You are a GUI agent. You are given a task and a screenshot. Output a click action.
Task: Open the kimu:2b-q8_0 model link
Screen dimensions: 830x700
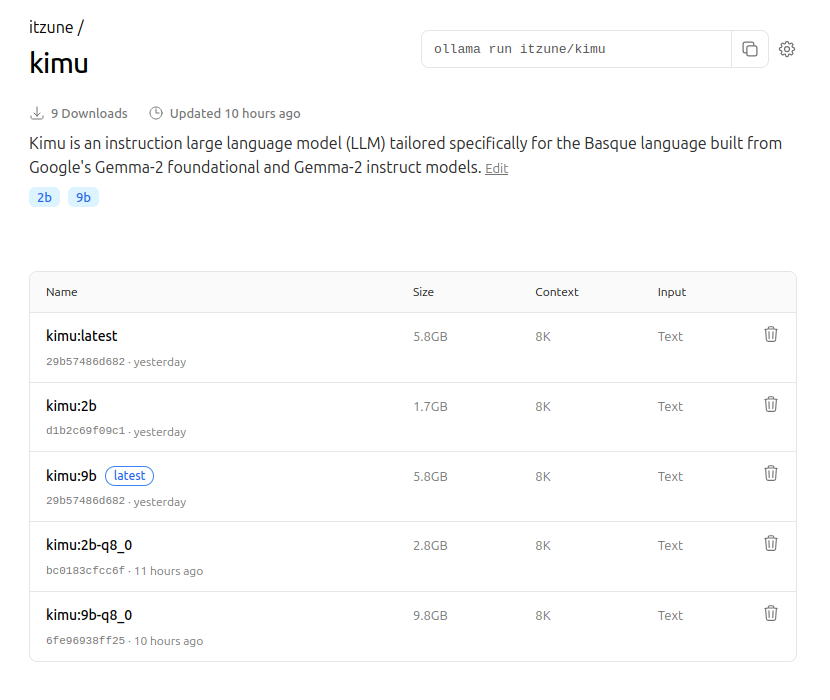pyautogui.click(x=89, y=545)
